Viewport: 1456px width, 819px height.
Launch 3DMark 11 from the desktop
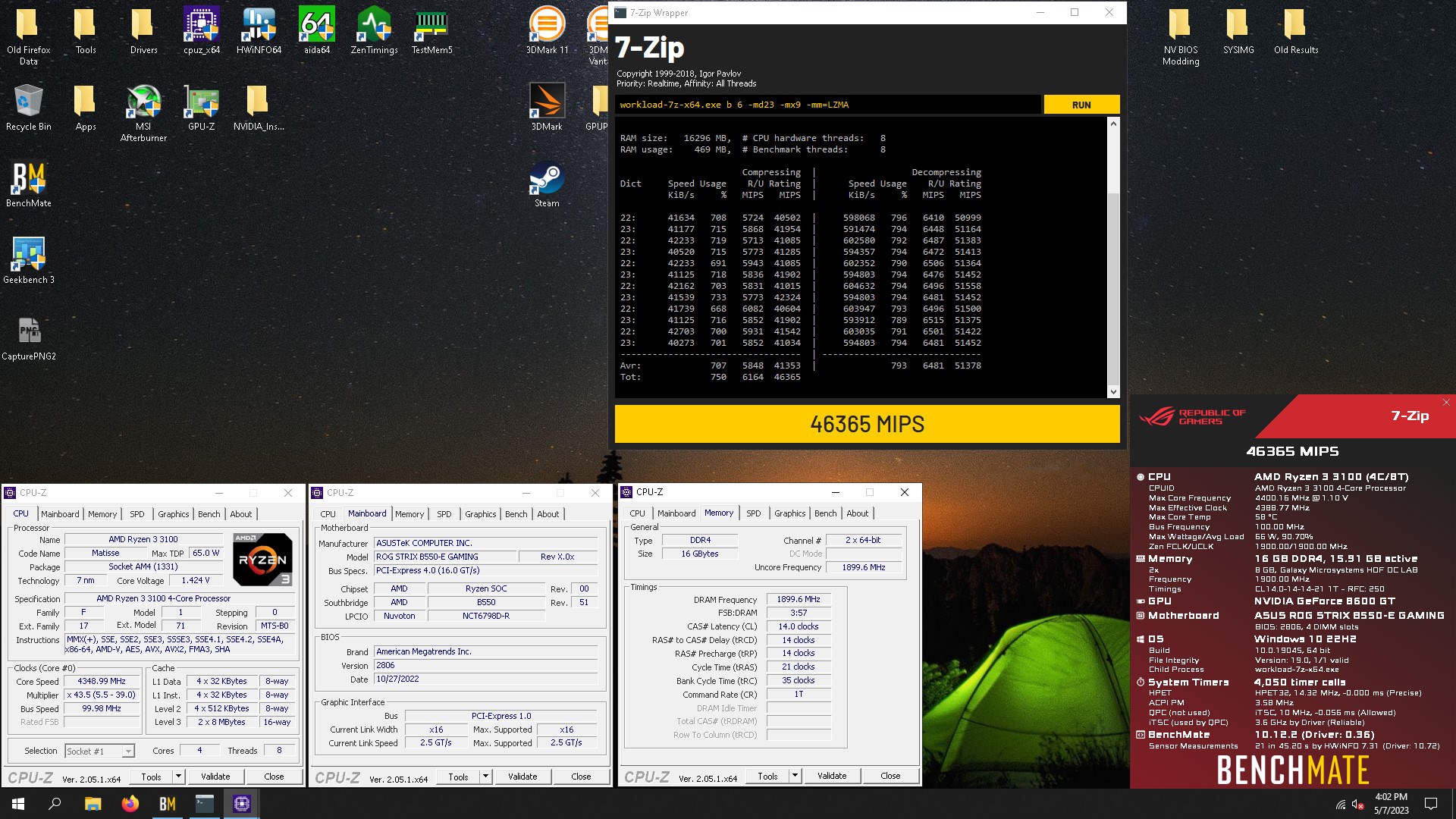547,30
